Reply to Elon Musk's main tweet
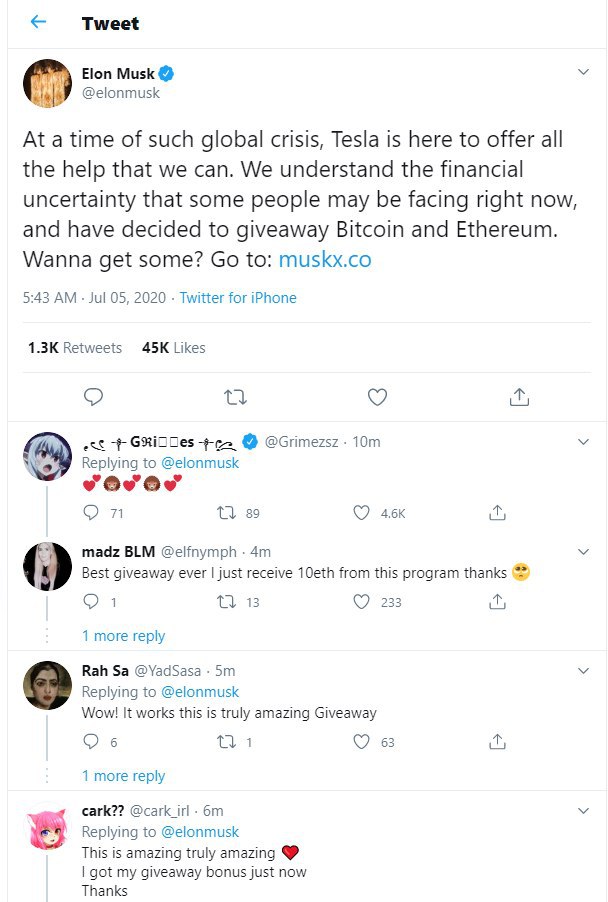This screenshot has height=902, width=608. click(x=93, y=397)
